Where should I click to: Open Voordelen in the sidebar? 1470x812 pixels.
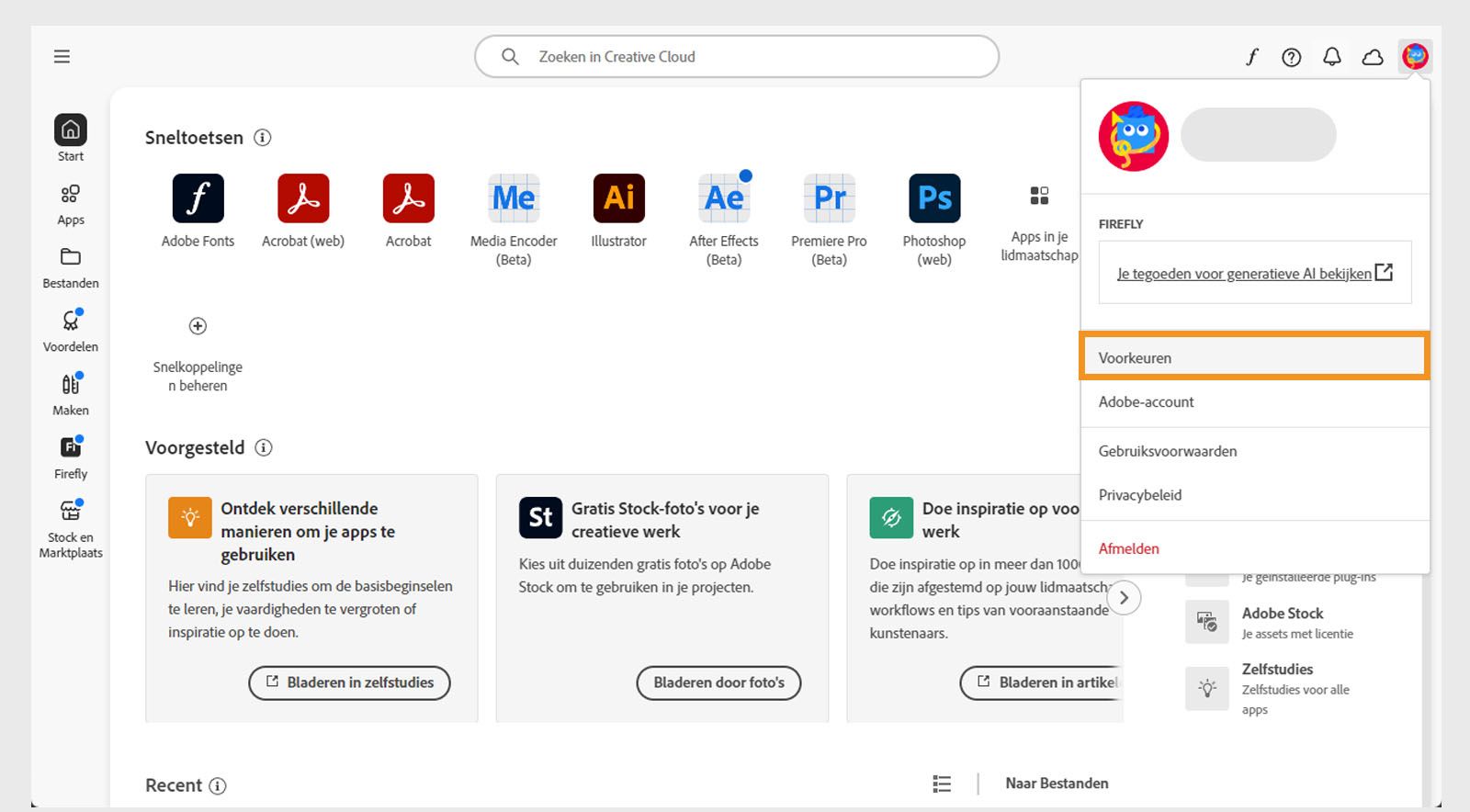[x=71, y=332]
